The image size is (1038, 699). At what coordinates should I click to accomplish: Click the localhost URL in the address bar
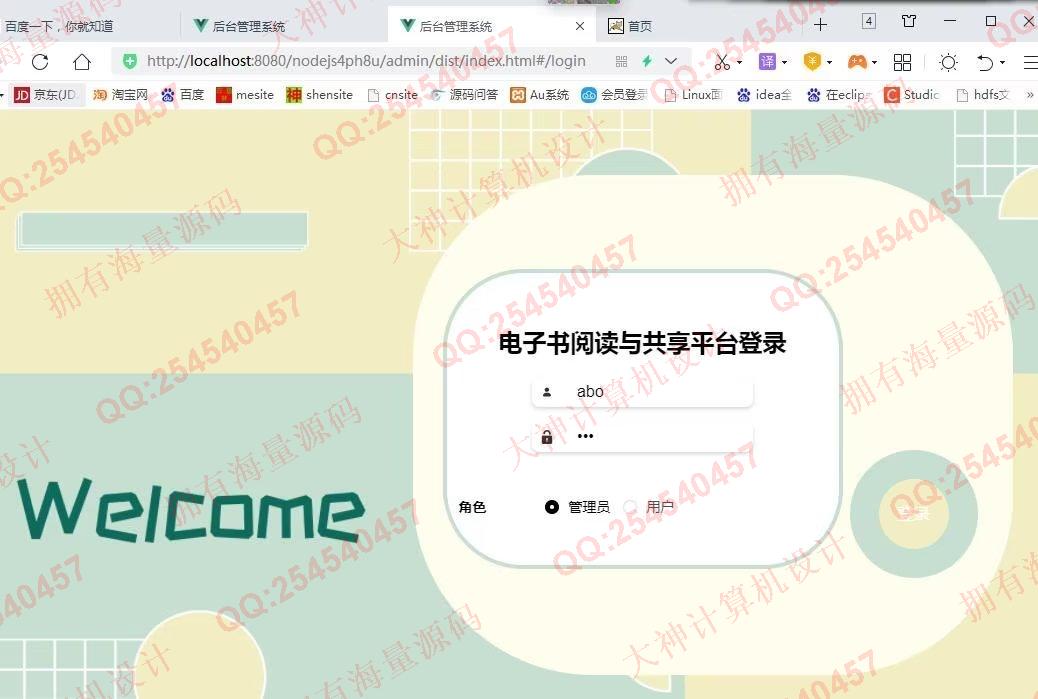click(366, 62)
